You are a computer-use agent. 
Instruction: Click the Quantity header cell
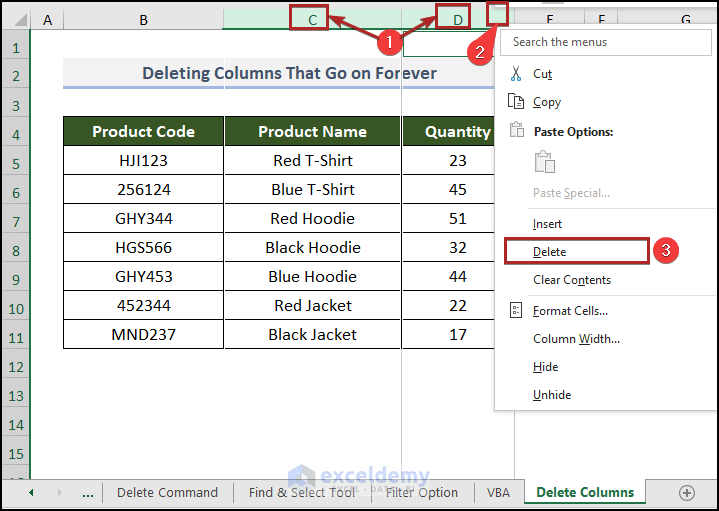(448, 131)
